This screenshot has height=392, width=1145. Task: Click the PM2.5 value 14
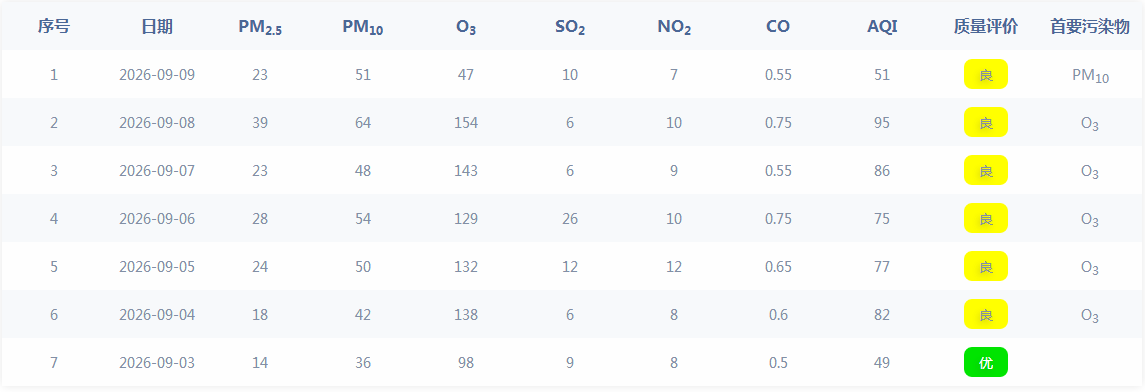pos(260,363)
